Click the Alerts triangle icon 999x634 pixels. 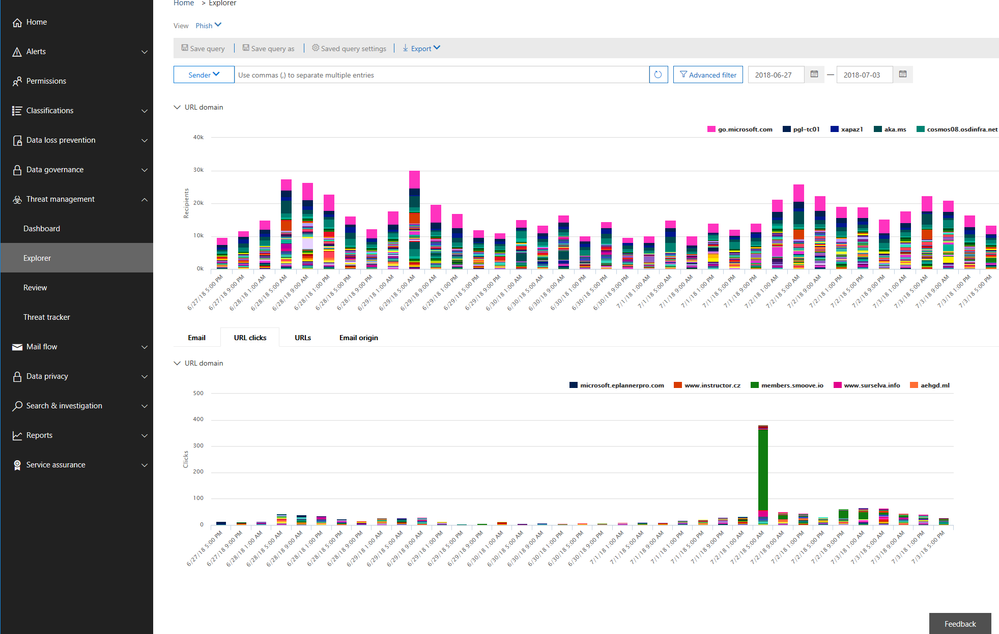(x=17, y=52)
